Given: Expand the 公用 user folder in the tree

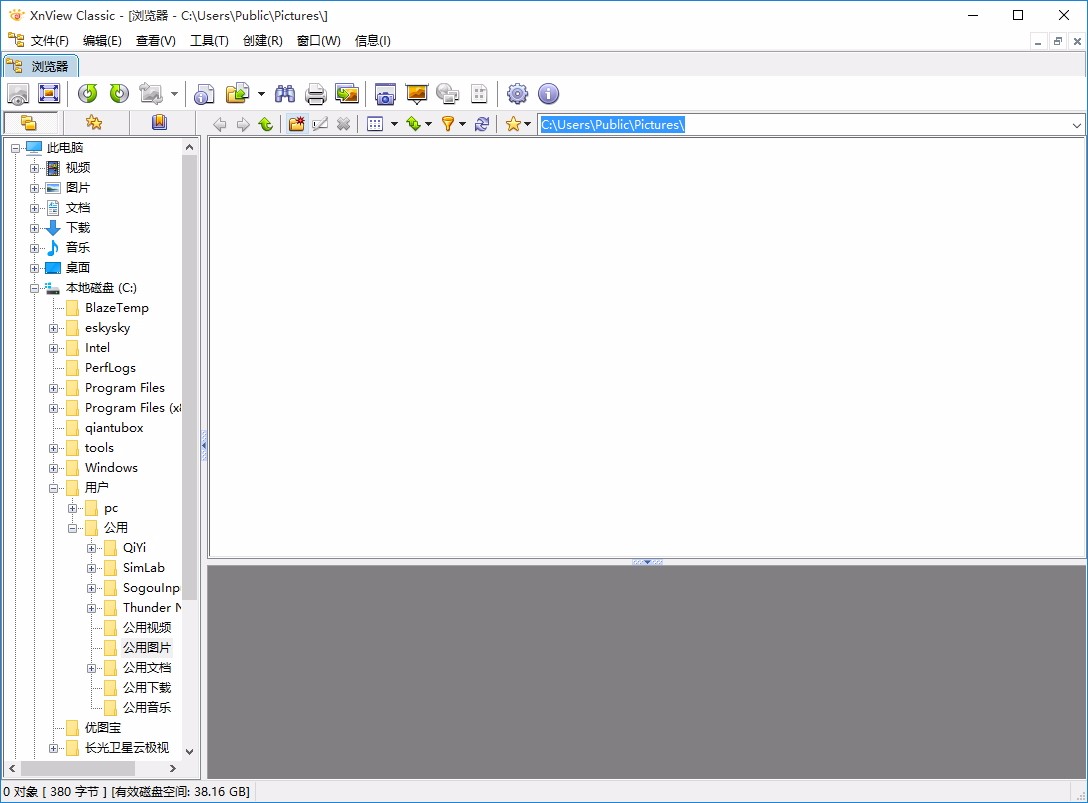Looking at the screenshot, I should click(x=72, y=527).
